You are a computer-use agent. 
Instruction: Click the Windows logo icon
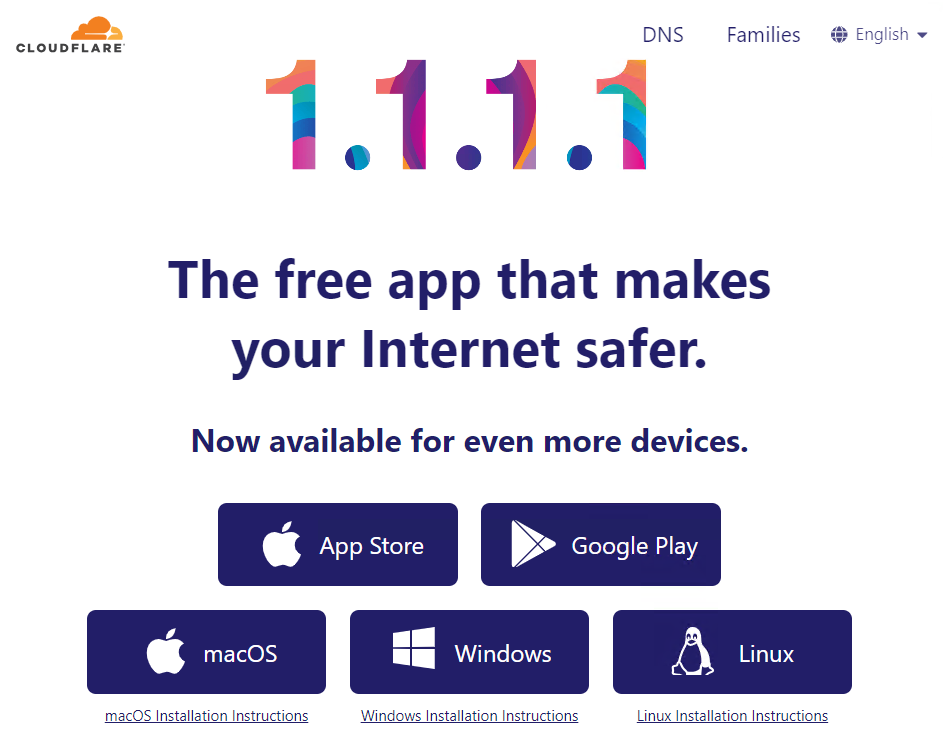[x=414, y=648]
